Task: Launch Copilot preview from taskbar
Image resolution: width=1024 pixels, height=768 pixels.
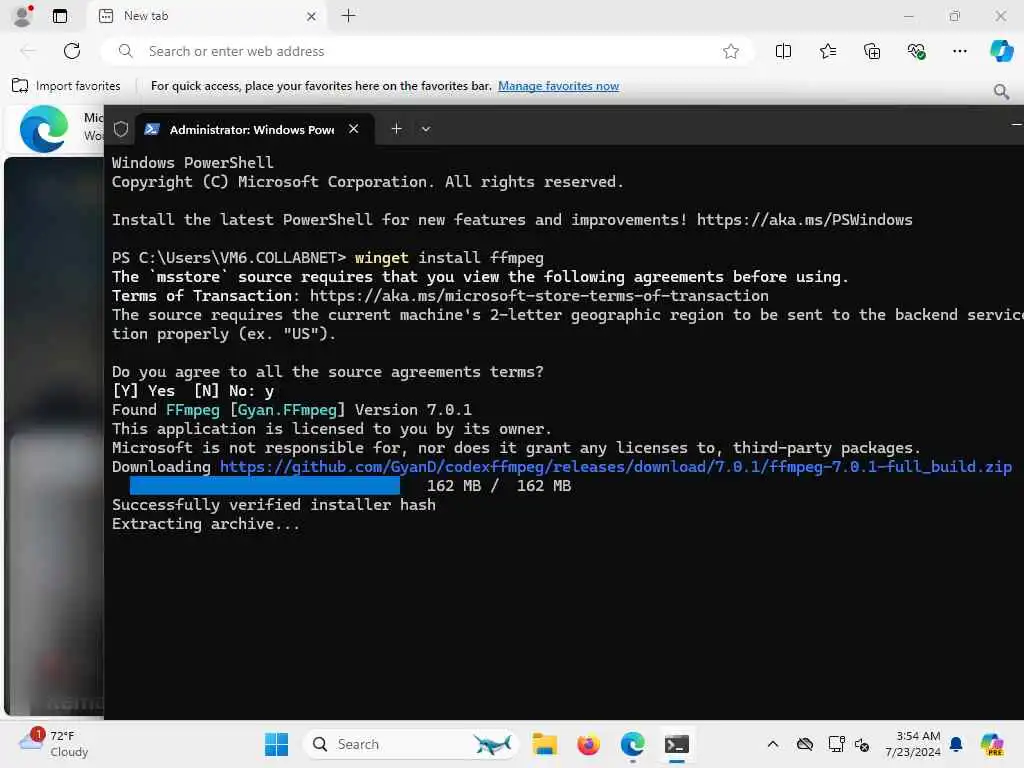Action: coord(992,744)
